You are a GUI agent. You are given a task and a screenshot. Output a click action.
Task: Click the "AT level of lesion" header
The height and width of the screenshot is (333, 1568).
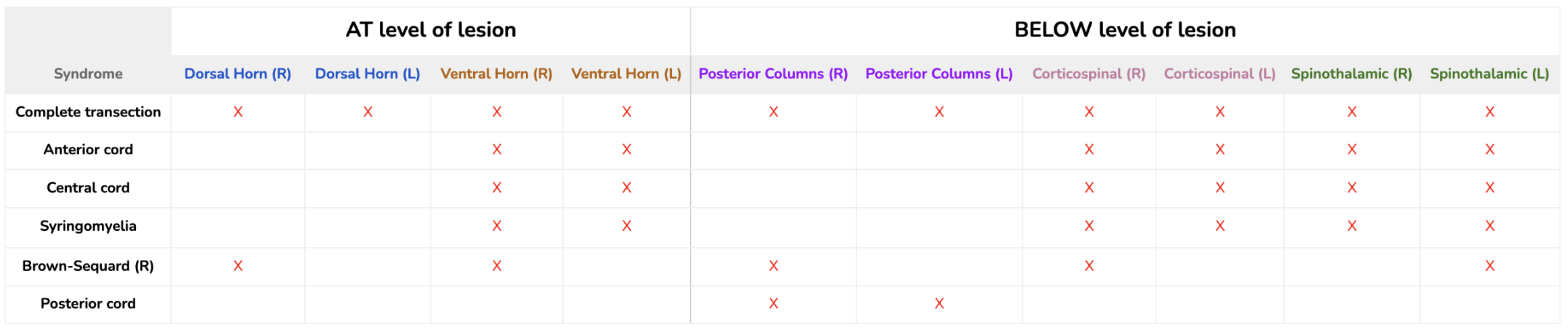[431, 30]
